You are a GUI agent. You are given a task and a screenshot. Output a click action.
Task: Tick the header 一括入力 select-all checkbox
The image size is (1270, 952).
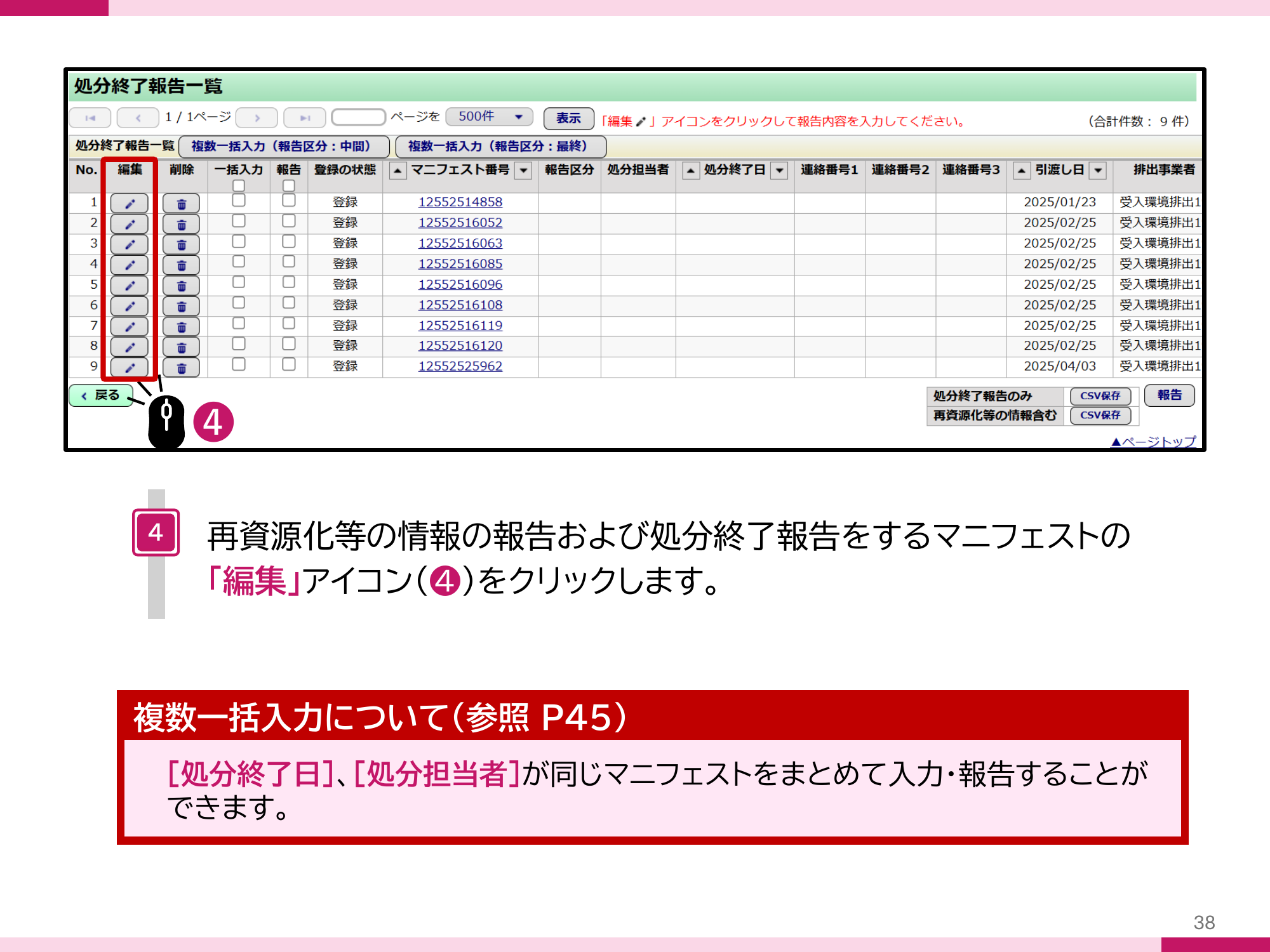pyautogui.click(x=239, y=185)
